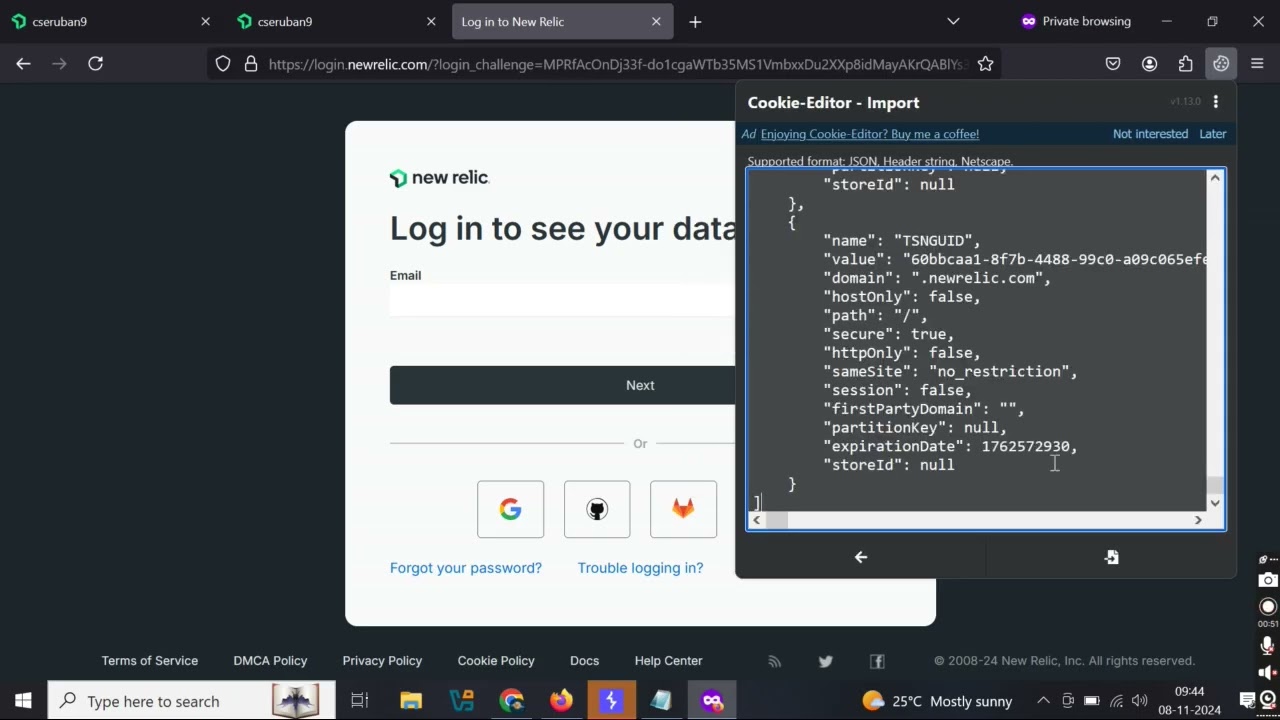Open the Help Center footer link
This screenshot has height=720, width=1280.
[668, 661]
